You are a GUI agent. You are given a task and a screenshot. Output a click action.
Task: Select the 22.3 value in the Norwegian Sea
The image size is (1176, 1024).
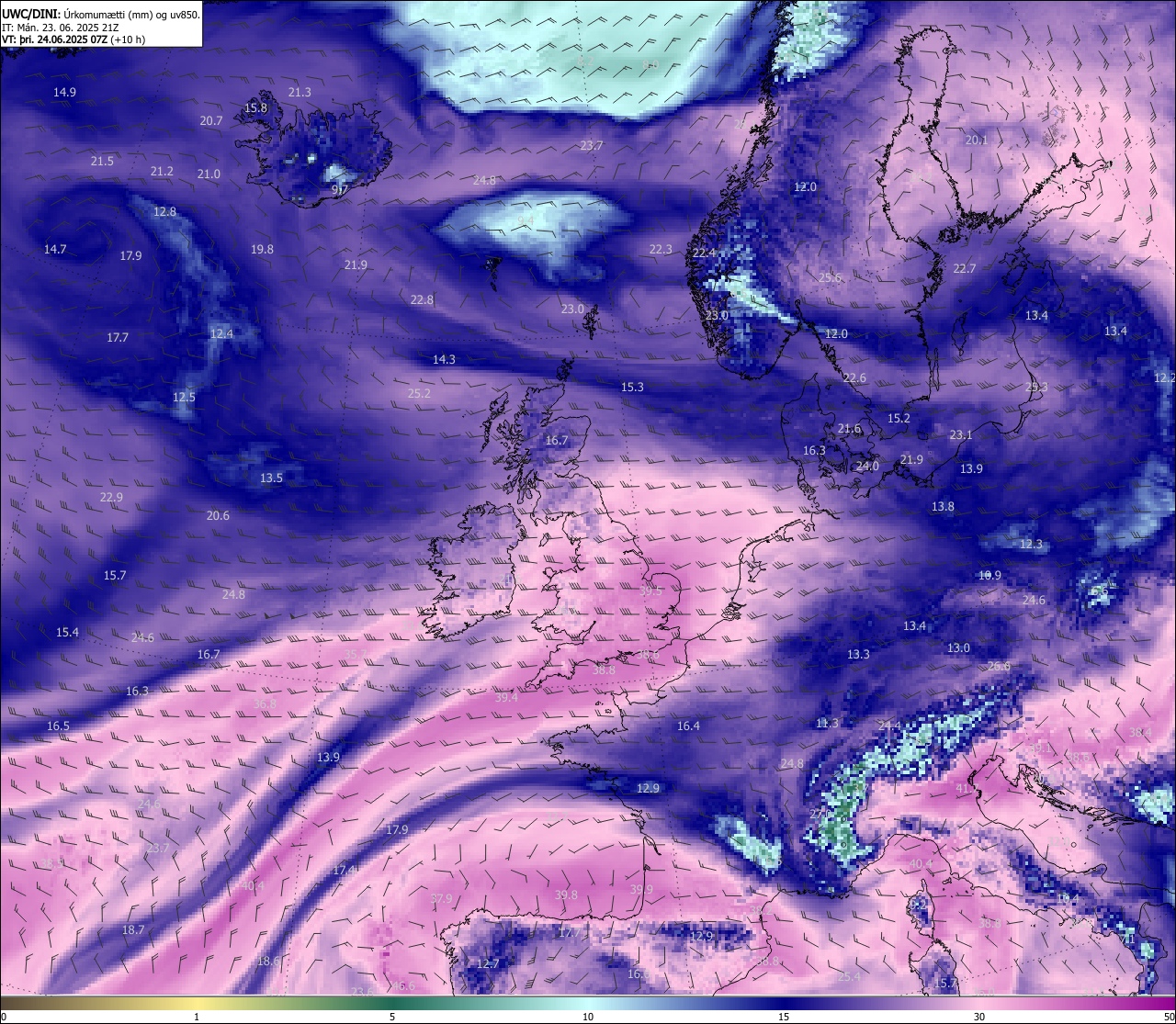pyautogui.click(x=661, y=249)
